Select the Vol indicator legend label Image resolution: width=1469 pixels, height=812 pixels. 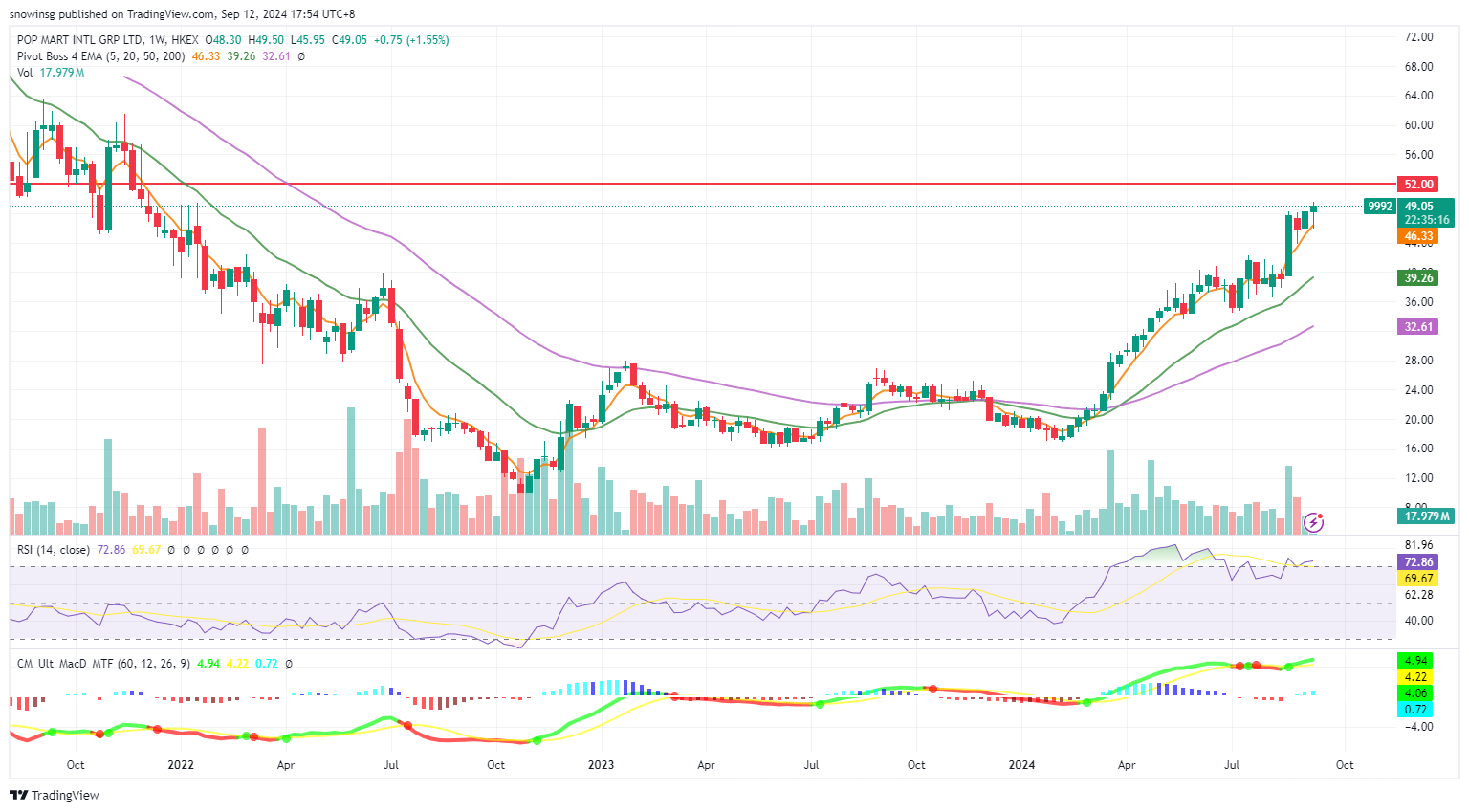pos(25,73)
